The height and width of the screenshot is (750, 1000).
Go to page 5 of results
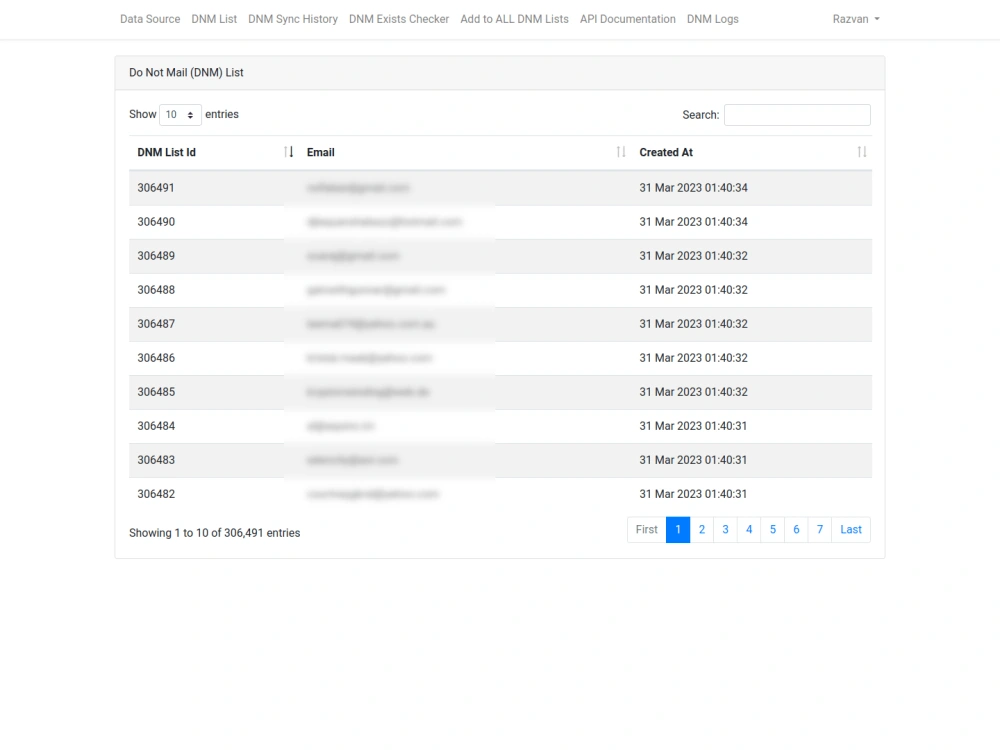coord(772,529)
